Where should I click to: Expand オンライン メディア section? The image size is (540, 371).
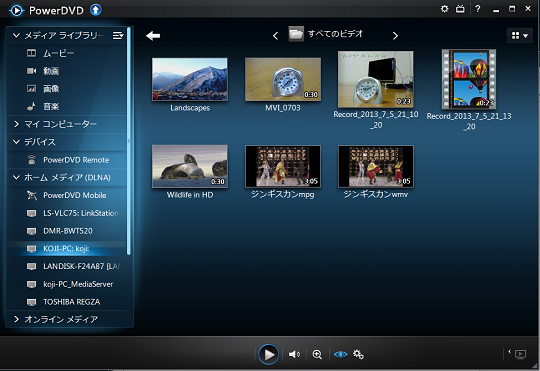(x=16, y=319)
